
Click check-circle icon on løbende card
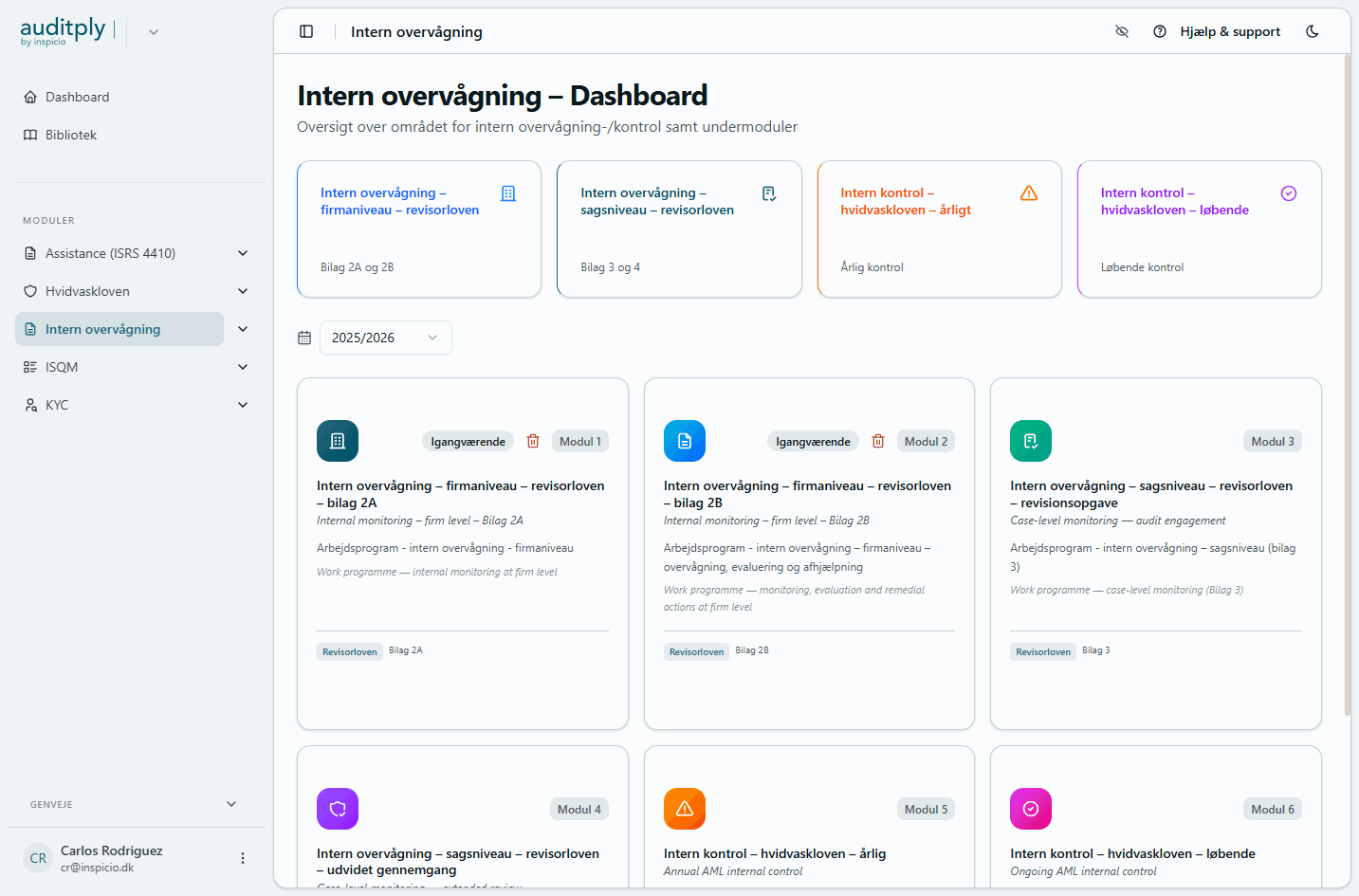pos(1289,193)
